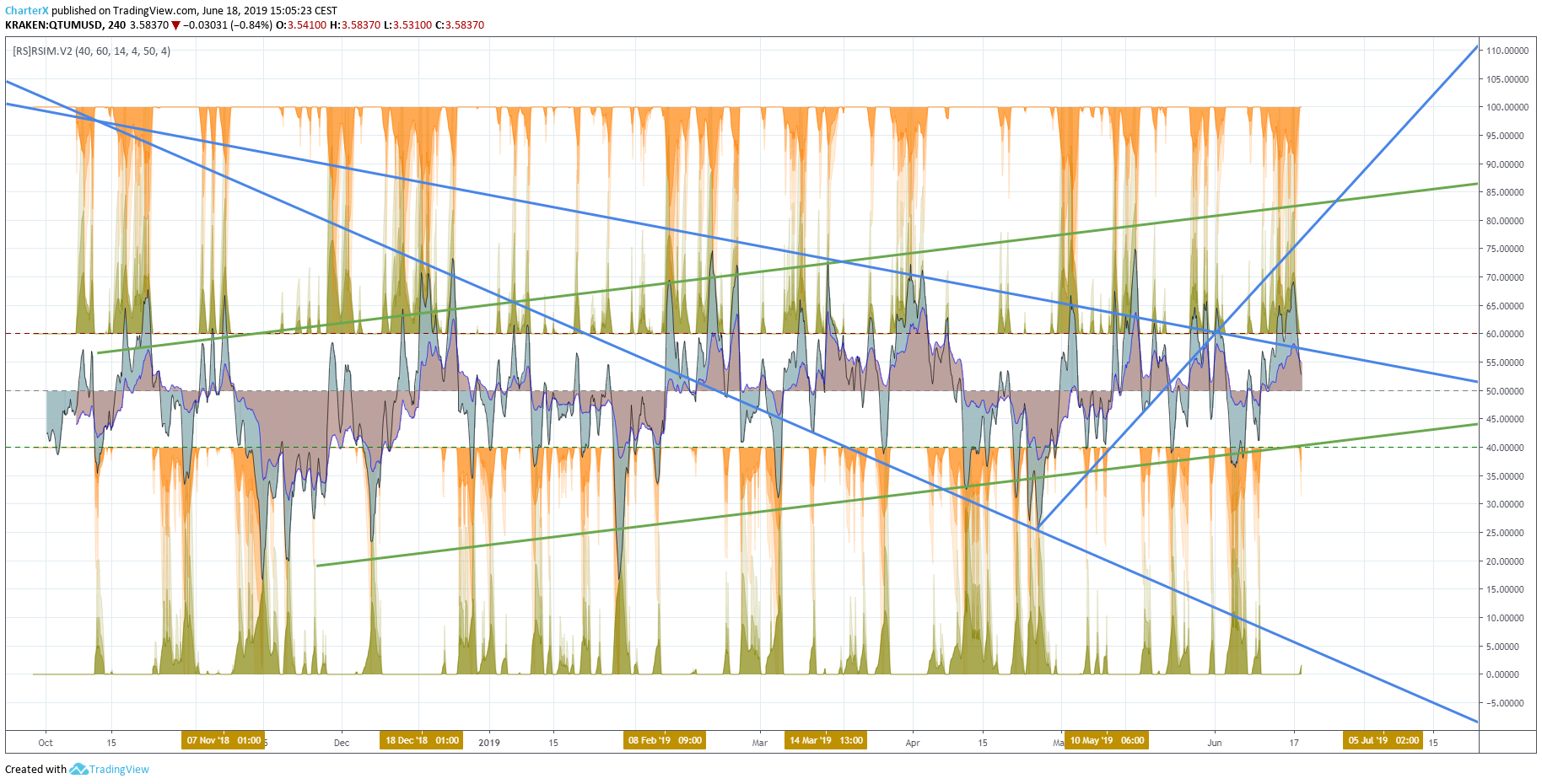The height and width of the screenshot is (784, 1542).
Task: Open the TradingView link in footer
Action: [x=119, y=770]
